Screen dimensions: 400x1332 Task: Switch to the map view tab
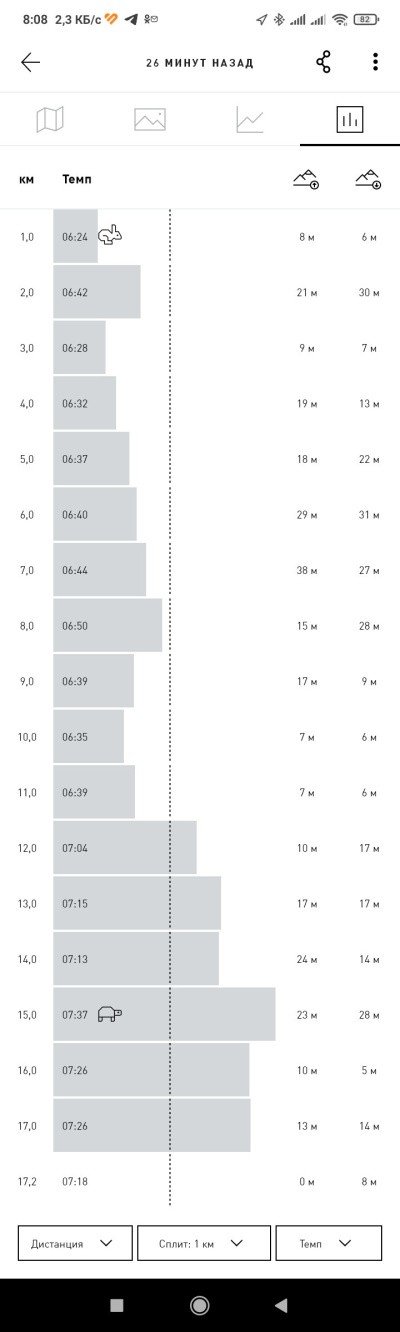pos(50,120)
